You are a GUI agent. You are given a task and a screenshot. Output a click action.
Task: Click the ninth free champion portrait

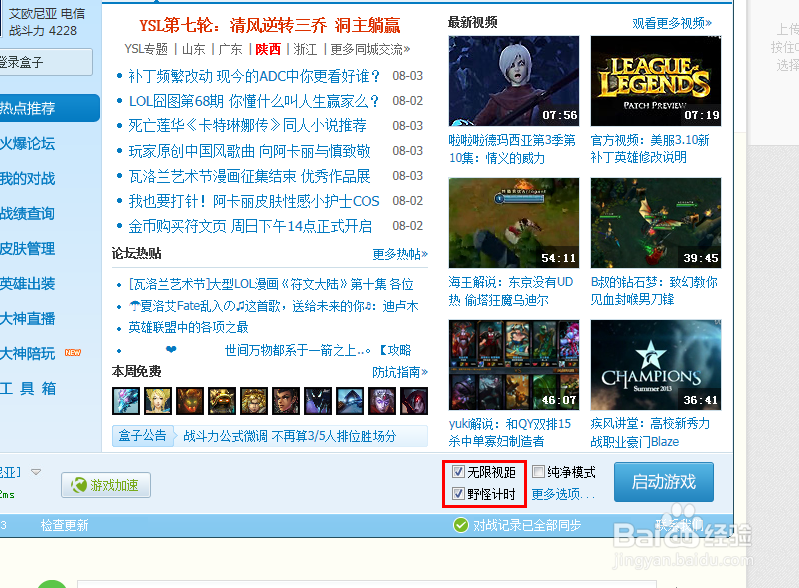[x=382, y=400]
